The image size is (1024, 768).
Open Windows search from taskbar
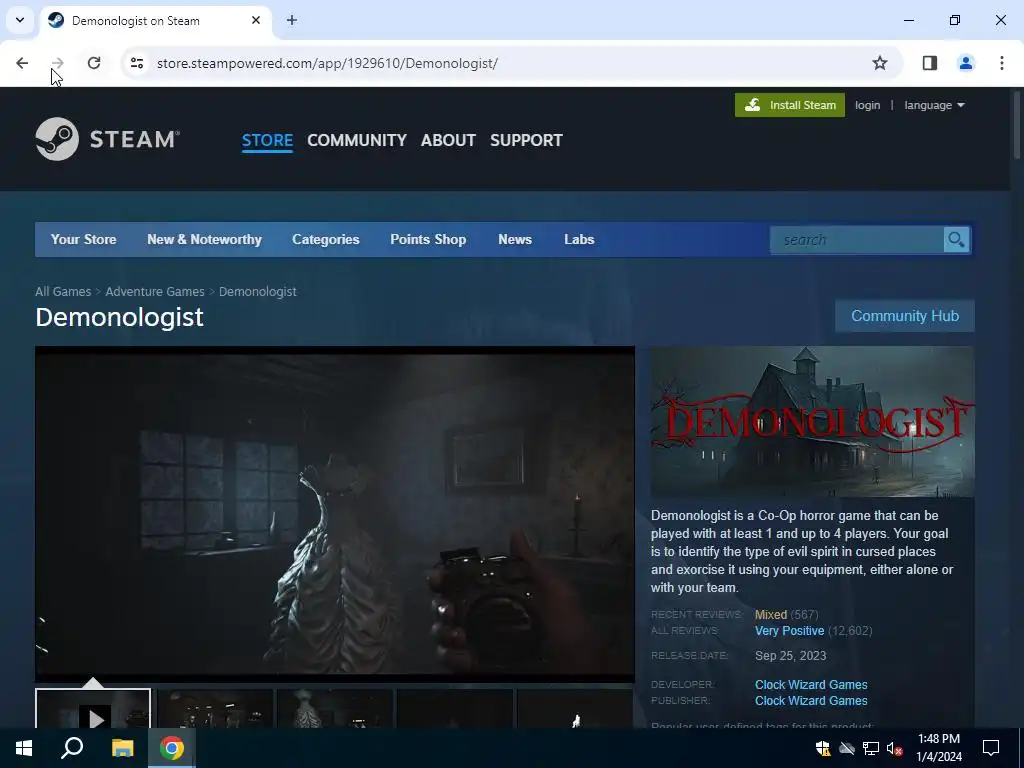tap(72, 748)
